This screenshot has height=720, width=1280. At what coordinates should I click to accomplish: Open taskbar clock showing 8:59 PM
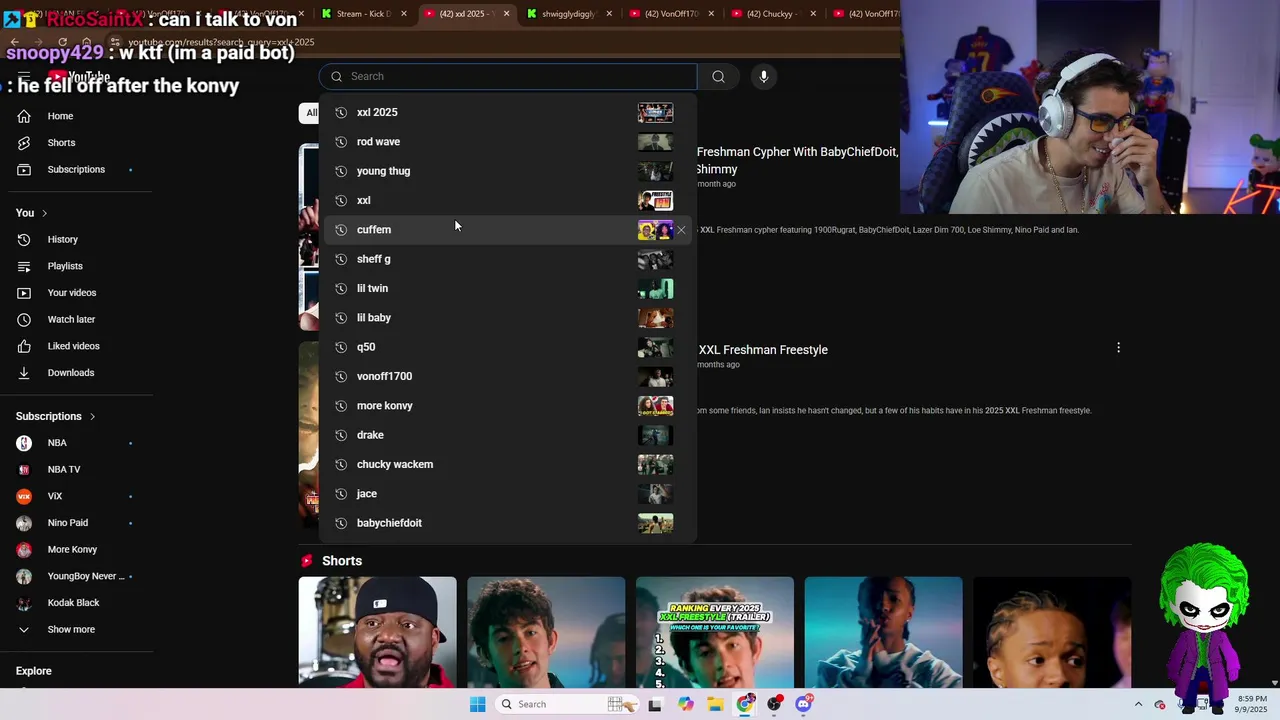tap(1252, 704)
